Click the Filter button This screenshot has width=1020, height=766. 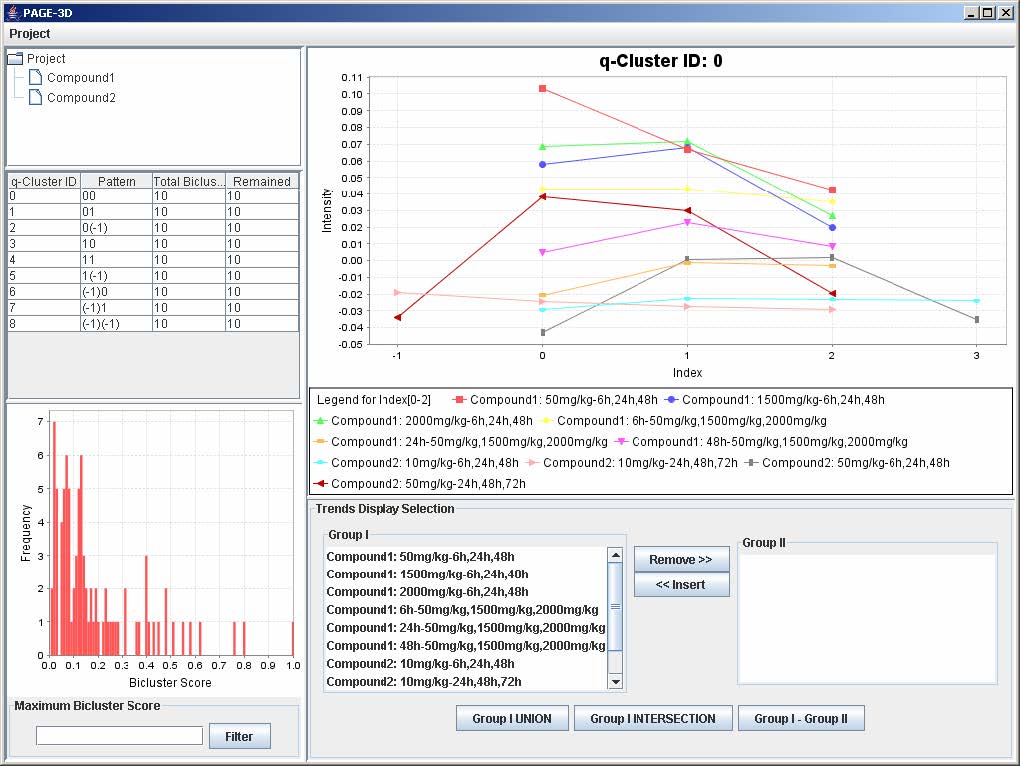[239, 737]
